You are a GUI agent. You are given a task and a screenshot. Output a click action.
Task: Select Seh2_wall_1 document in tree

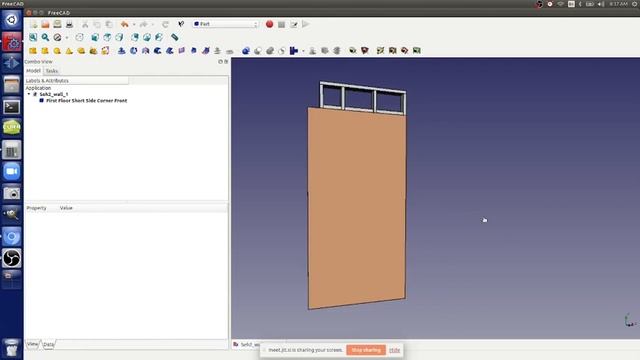(53, 94)
